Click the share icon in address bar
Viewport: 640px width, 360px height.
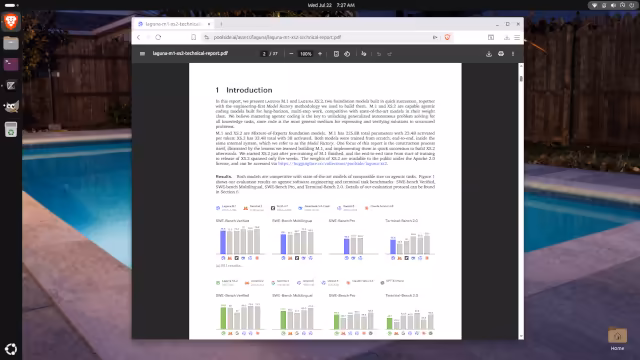pyautogui.click(x=435, y=37)
